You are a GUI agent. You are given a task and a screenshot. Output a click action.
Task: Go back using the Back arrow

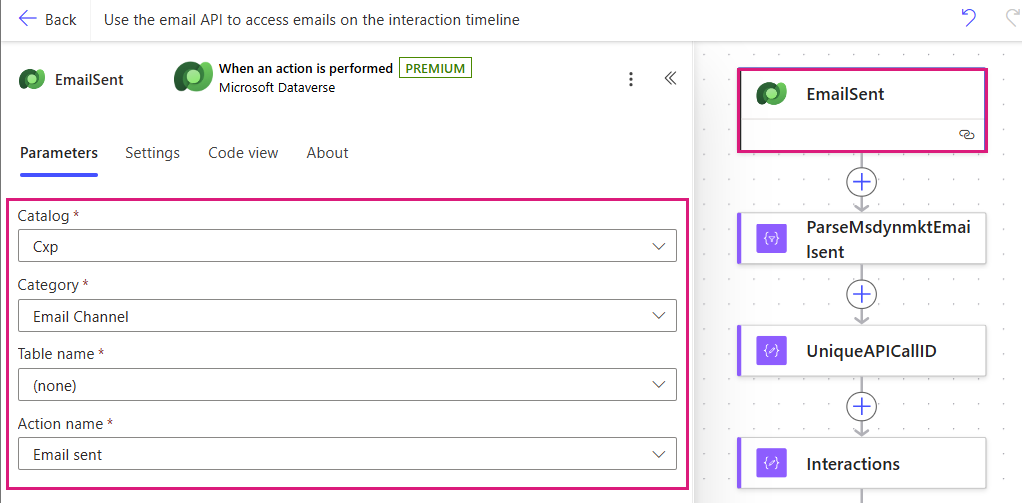coord(47,20)
